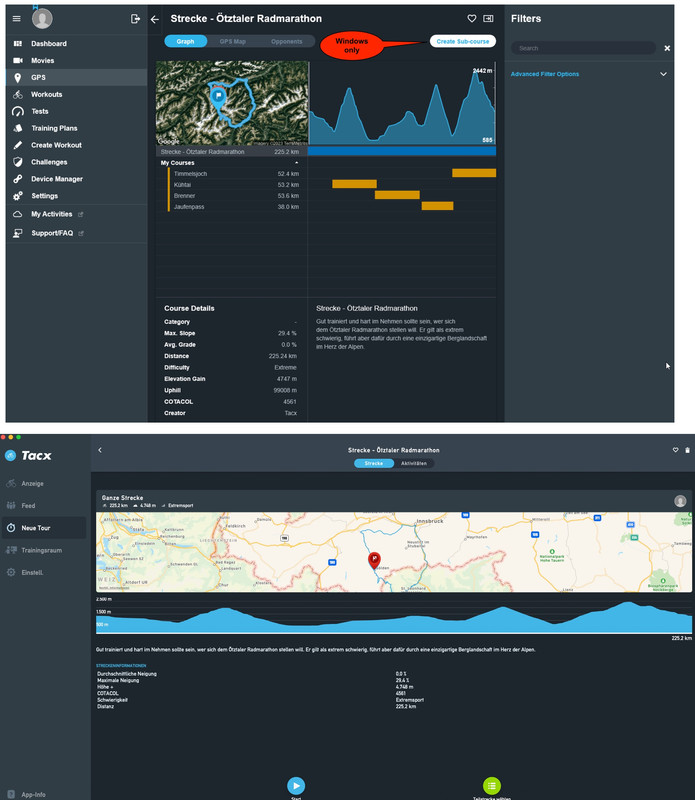Collapse the My Courses list arrow
The height and width of the screenshot is (800, 695).
[296, 163]
